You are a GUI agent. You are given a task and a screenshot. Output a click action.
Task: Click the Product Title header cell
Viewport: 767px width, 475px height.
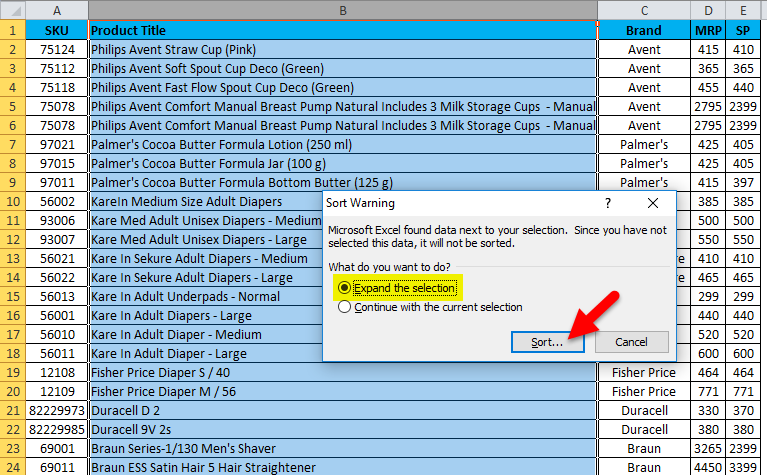tap(342, 30)
